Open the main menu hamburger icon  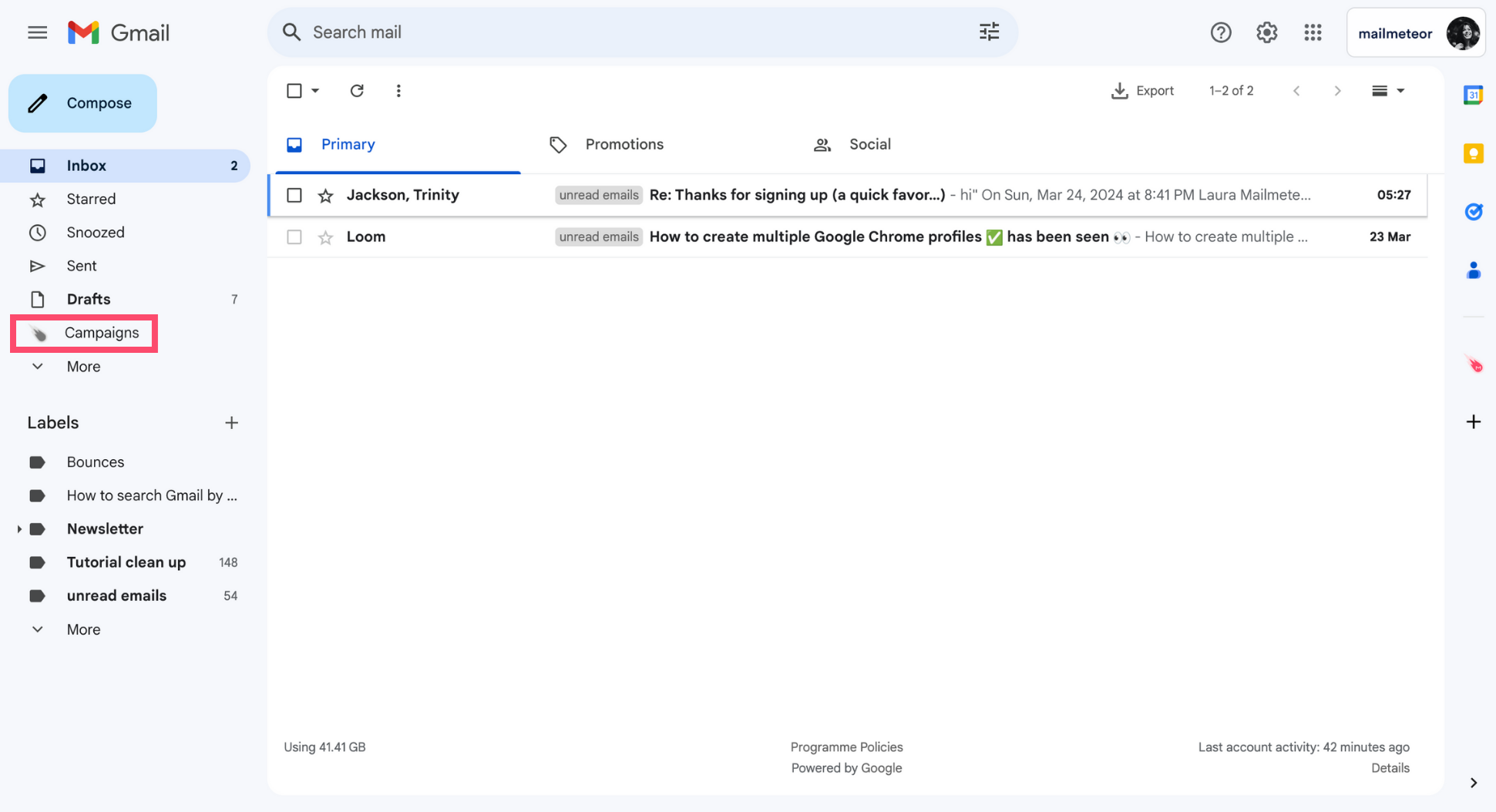pos(37,32)
